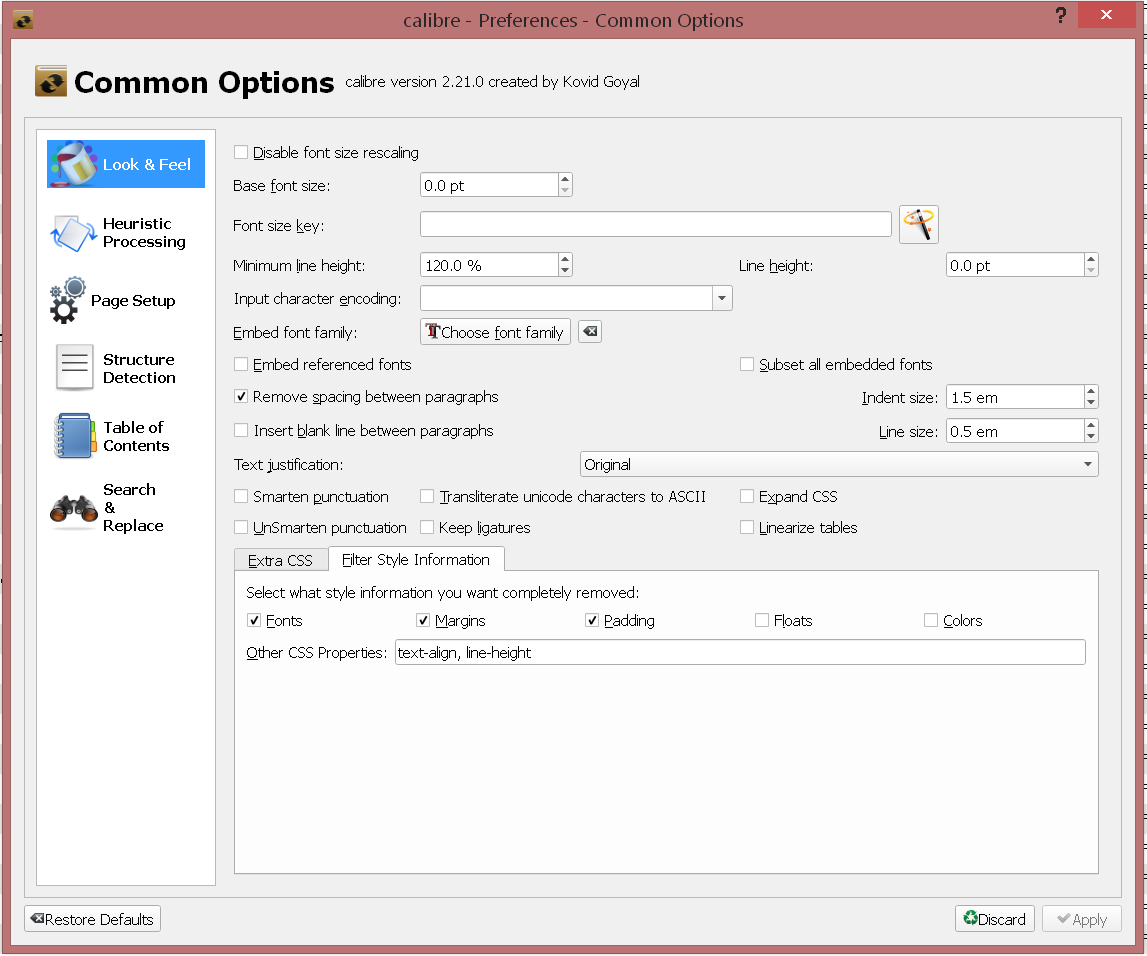Clear the embedded font family

coord(590,332)
